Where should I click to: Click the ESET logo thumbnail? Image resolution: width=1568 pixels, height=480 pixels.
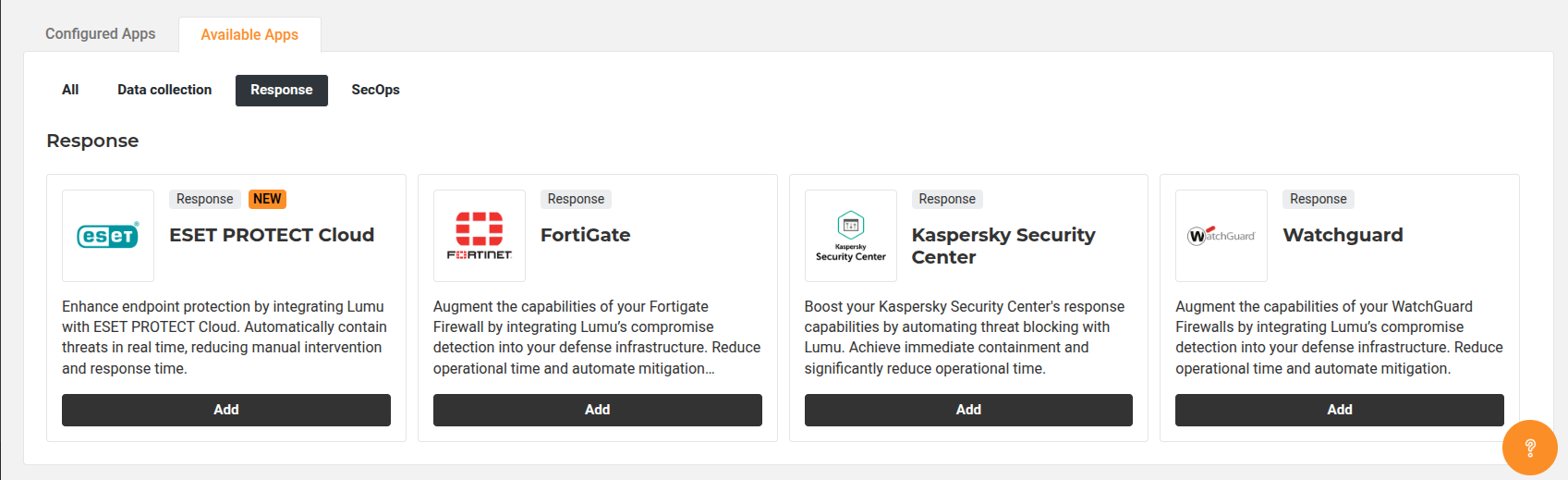pos(108,236)
